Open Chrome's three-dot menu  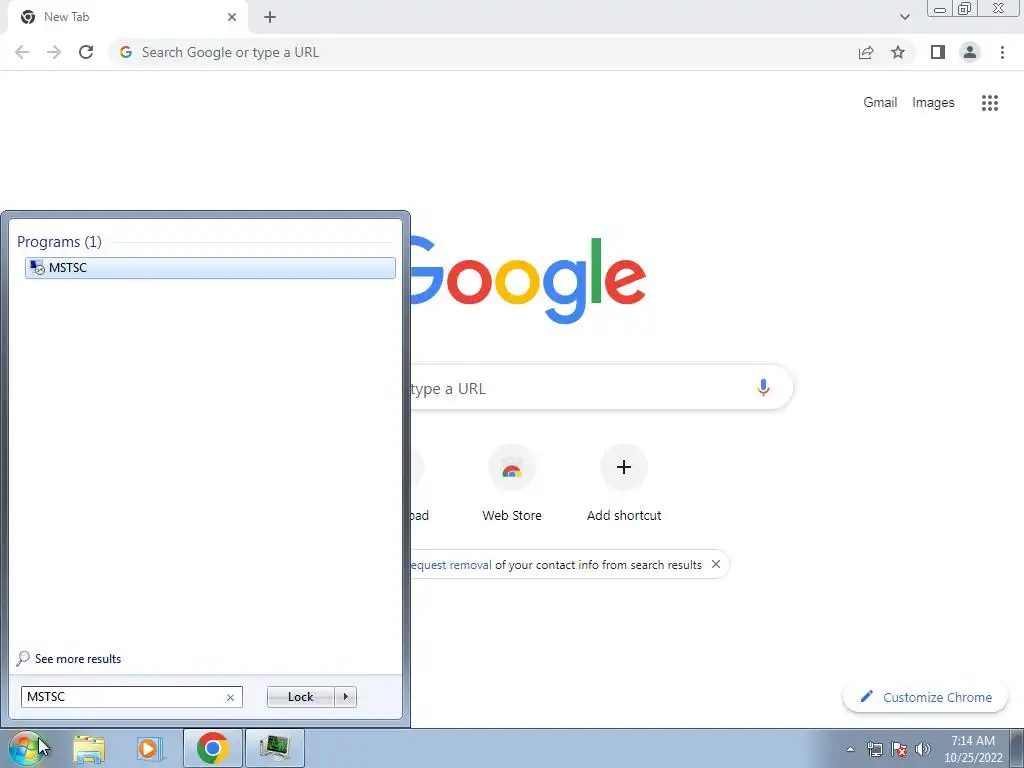tap(1002, 52)
